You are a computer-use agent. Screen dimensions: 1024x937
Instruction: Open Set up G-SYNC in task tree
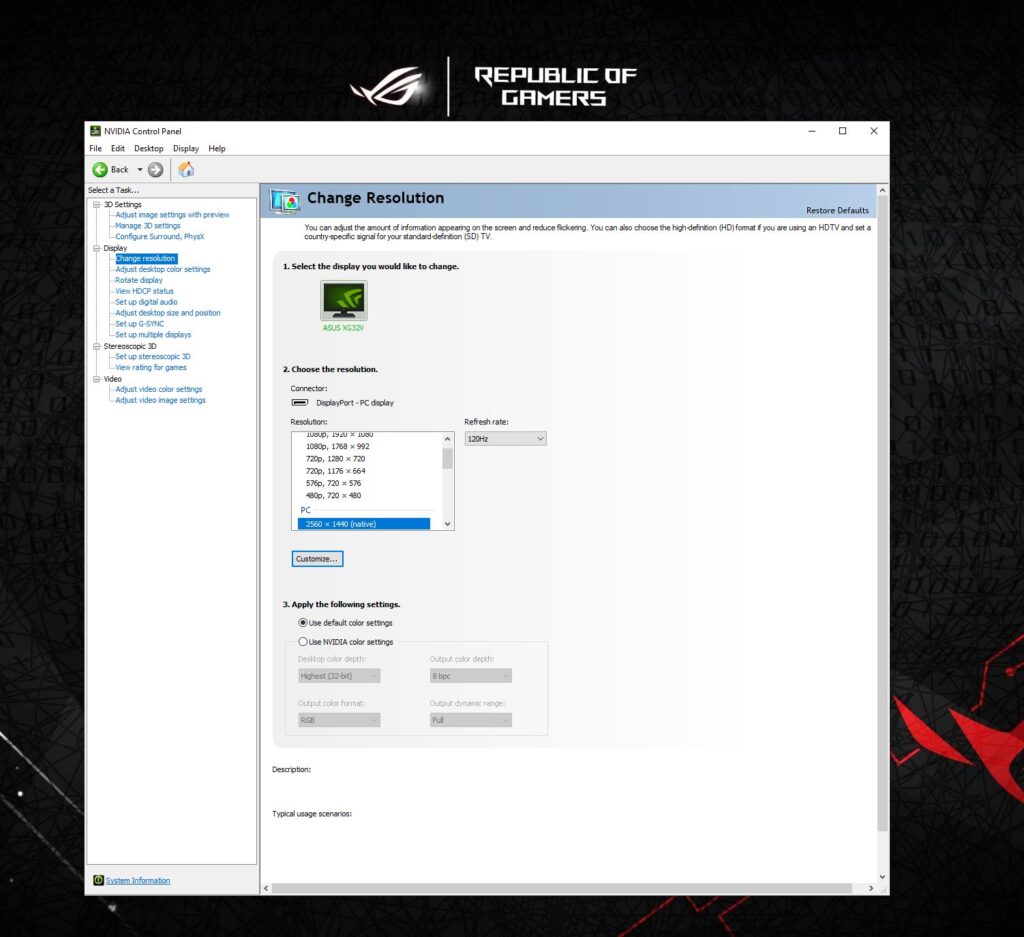(x=140, y=324)
